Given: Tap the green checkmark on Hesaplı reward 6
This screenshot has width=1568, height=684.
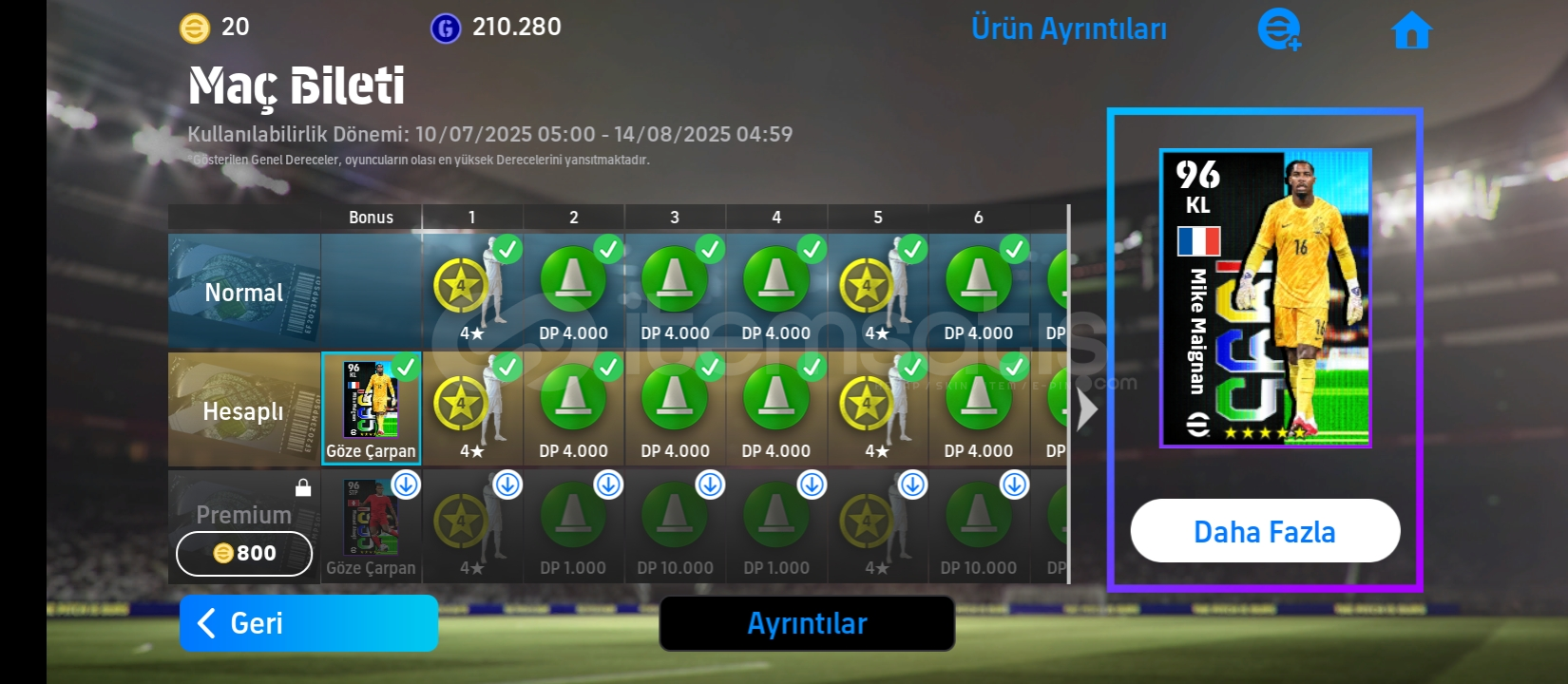Looking at the screenshot, I should coord(1014,367).
